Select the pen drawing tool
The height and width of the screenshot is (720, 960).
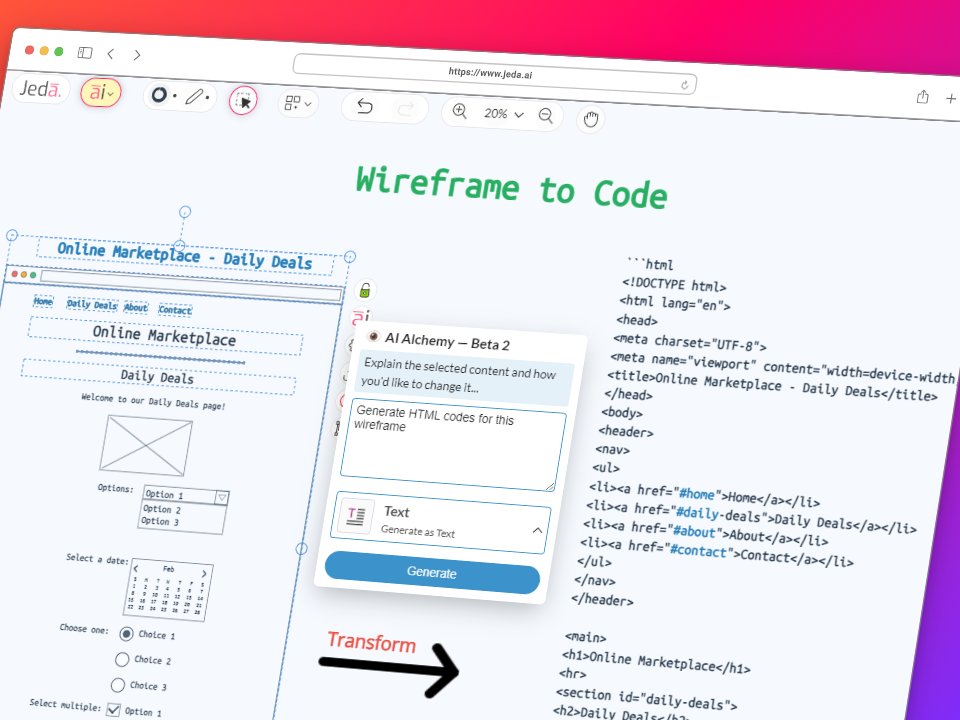click(x=194, y=96)
